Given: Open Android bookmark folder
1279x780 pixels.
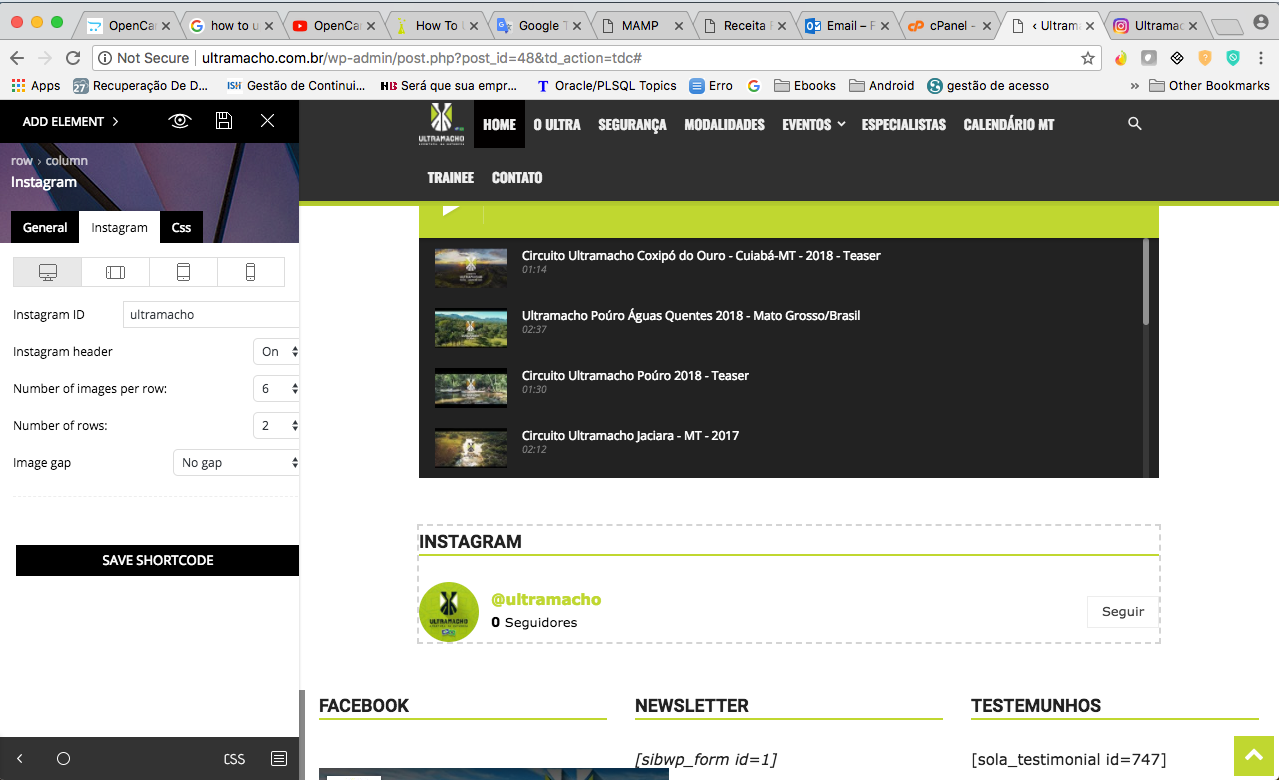Looking at the screenshot, I should pos(881,86).
